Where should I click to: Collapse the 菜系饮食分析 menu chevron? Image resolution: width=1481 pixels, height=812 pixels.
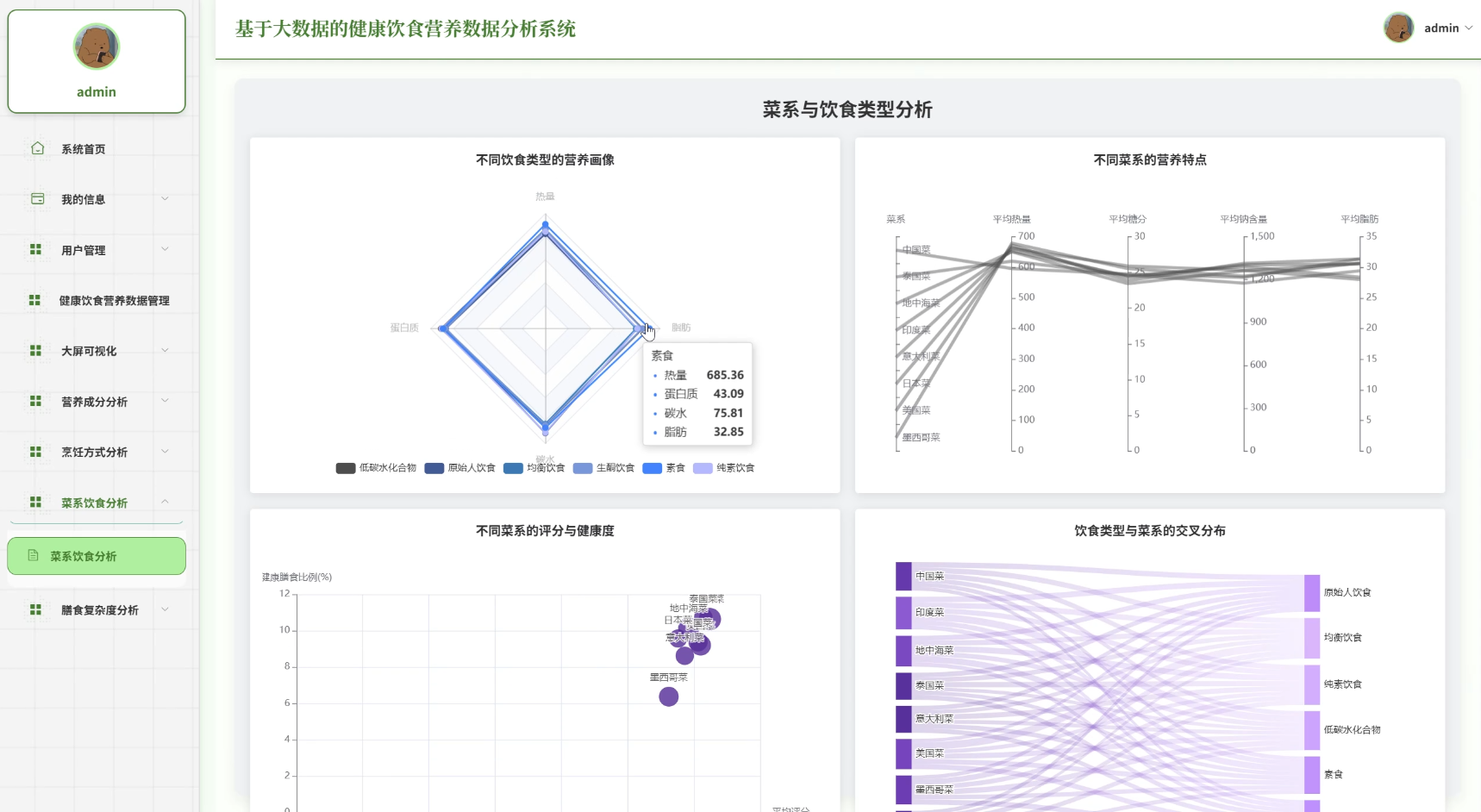point(165,502)
